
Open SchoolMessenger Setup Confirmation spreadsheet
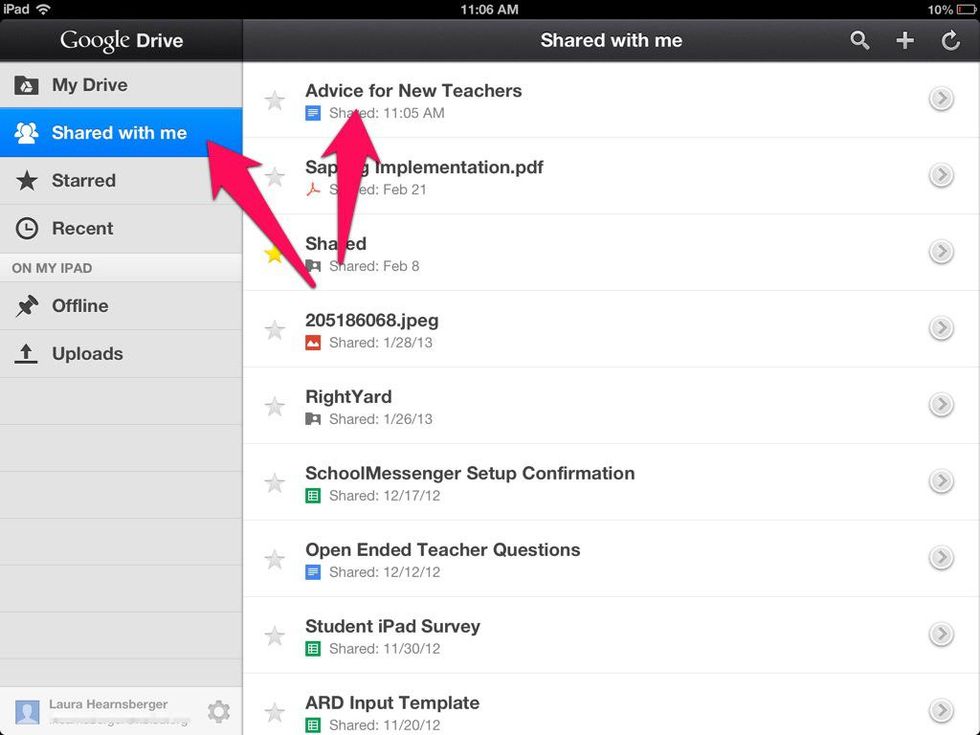pos(470,474)
